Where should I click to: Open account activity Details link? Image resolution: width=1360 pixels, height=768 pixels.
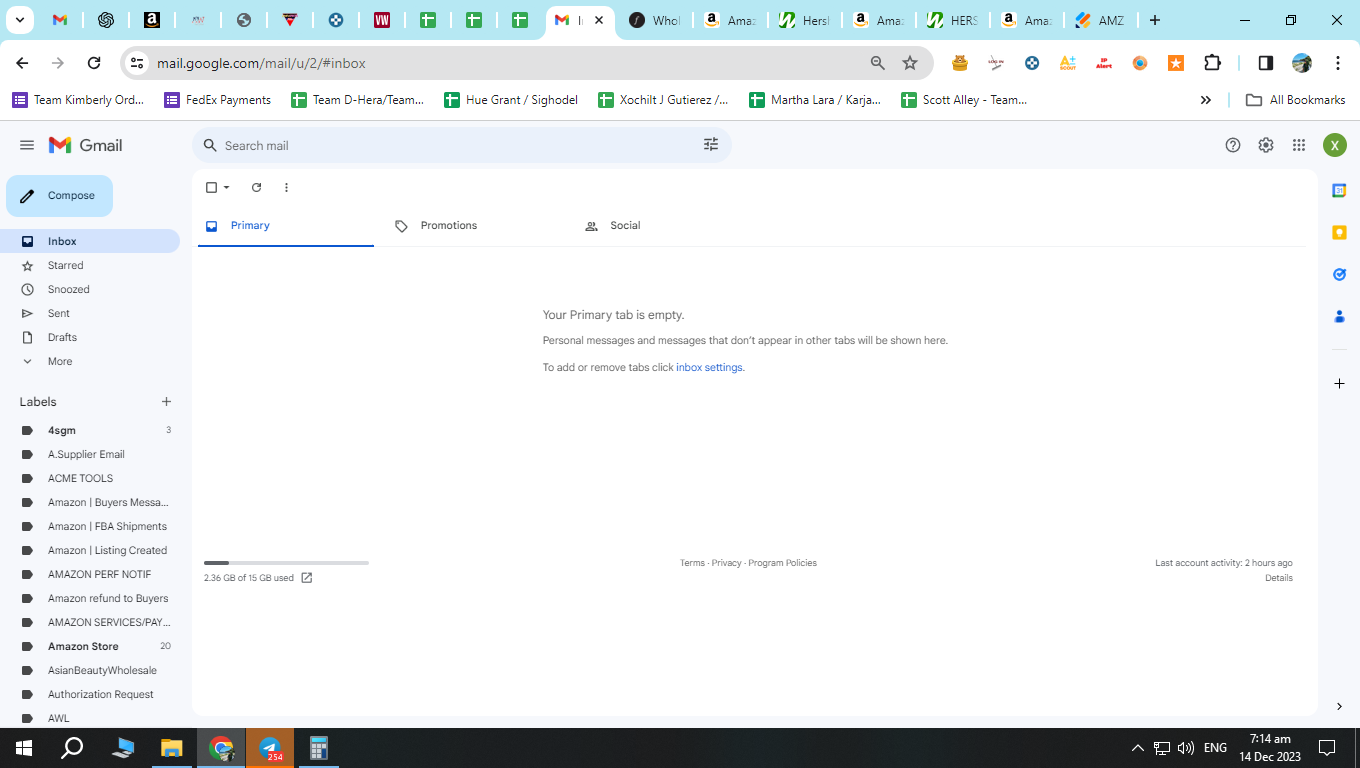click(1278, 578)
